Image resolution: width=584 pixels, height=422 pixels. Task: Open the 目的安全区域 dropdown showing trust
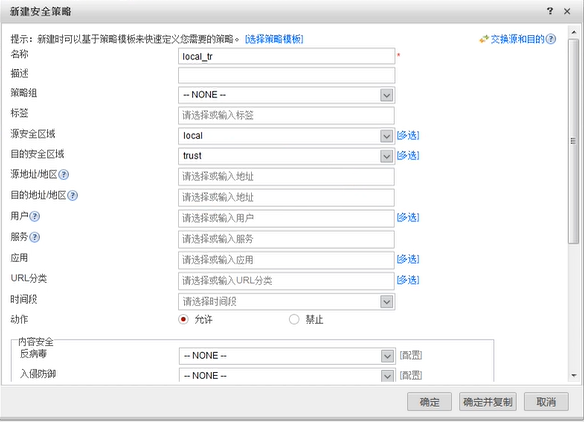point(286,156)
